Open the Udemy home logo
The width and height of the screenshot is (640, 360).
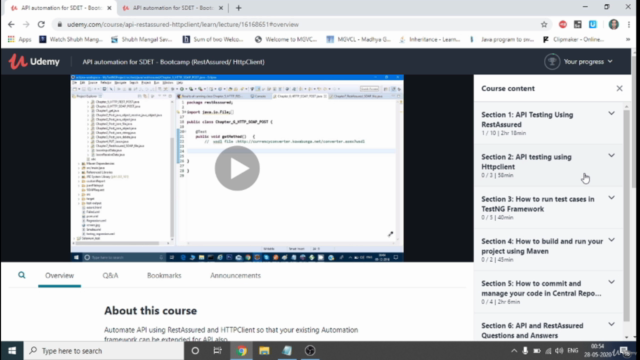pyautogui.click(x=34, y=62)
